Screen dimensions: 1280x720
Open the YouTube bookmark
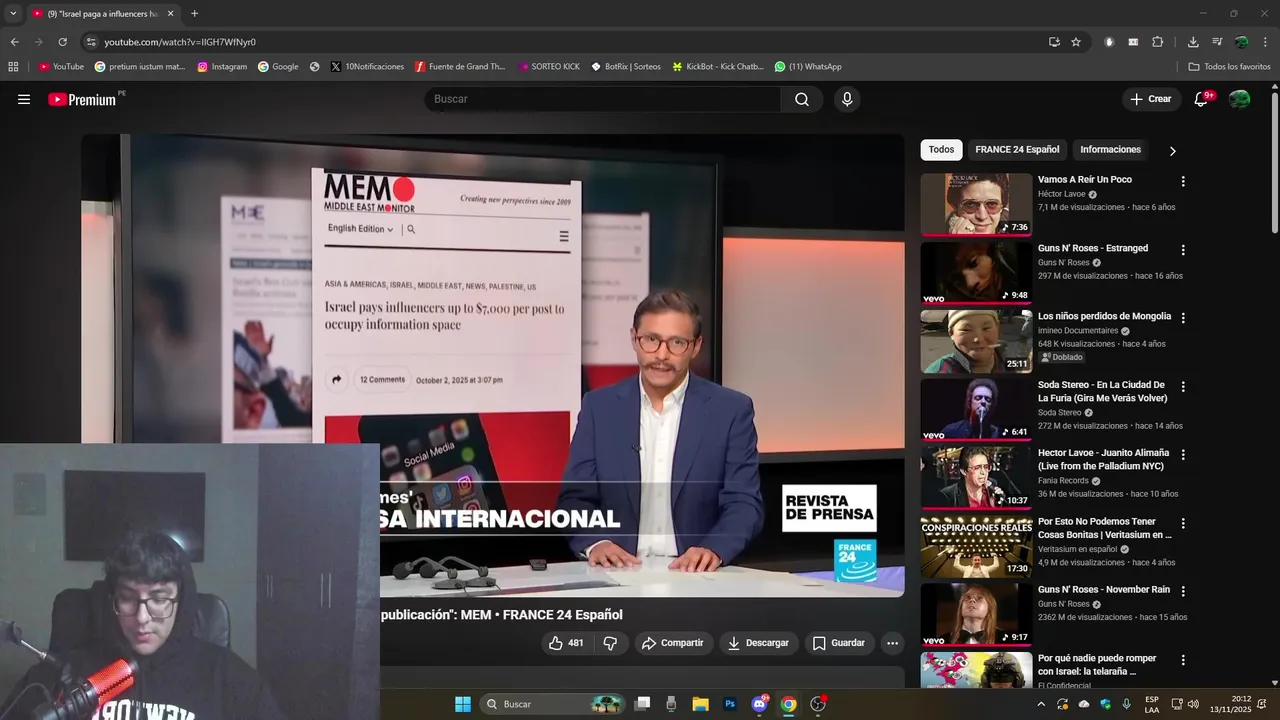(x=61, y=67)
